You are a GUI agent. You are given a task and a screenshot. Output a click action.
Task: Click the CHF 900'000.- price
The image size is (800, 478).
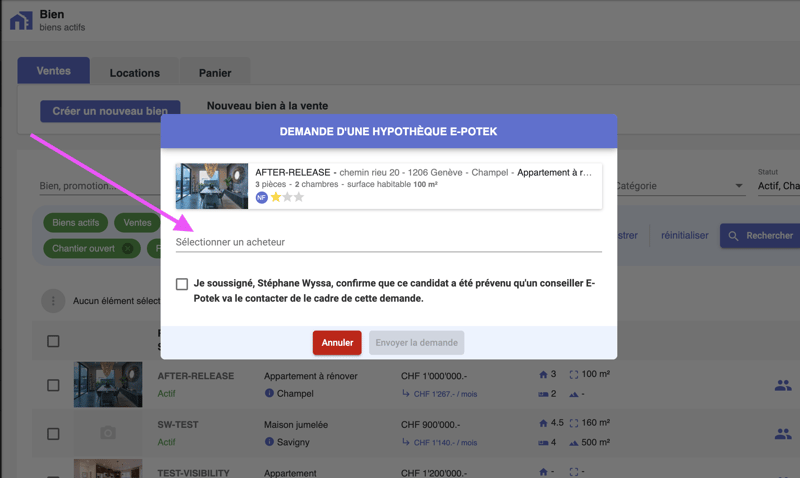click(x=431, y=424)
